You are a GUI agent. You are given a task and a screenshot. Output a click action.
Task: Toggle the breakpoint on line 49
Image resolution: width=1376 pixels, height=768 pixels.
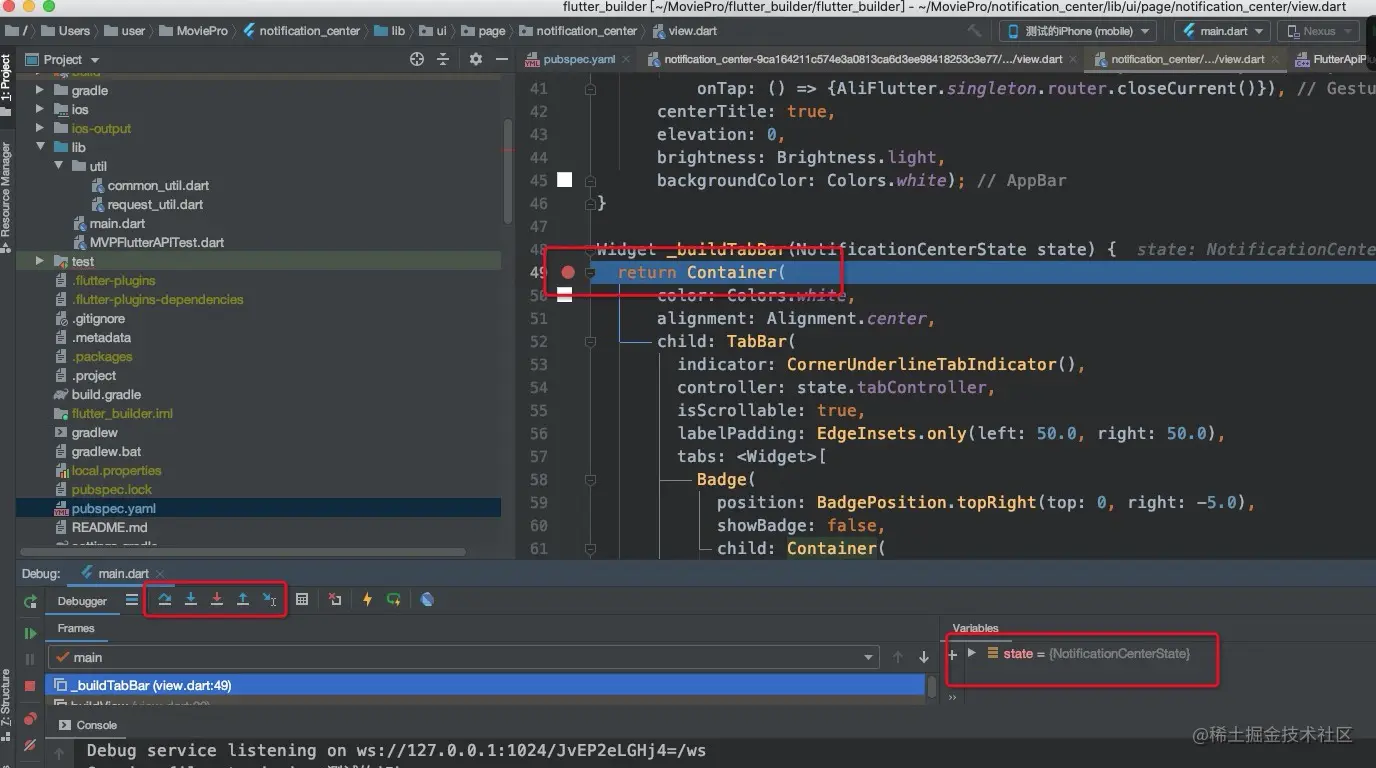coord(568,272)
